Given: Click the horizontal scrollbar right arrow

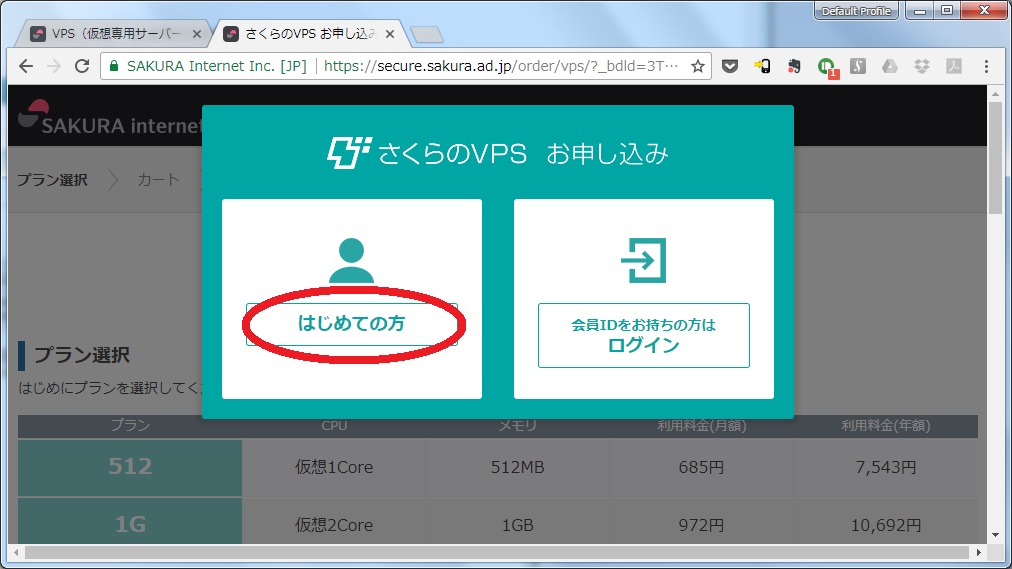Looking at the screenshot, I should (x=978, y=552).
